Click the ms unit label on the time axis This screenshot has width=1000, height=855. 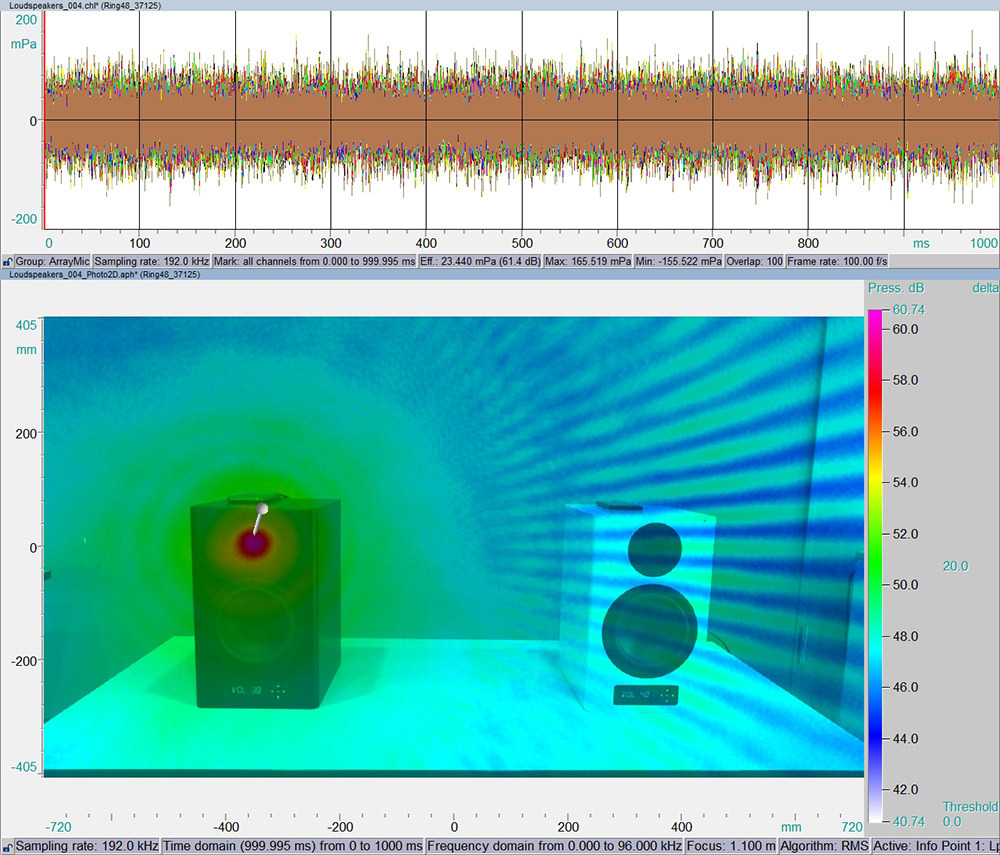(x=921, y=244)
